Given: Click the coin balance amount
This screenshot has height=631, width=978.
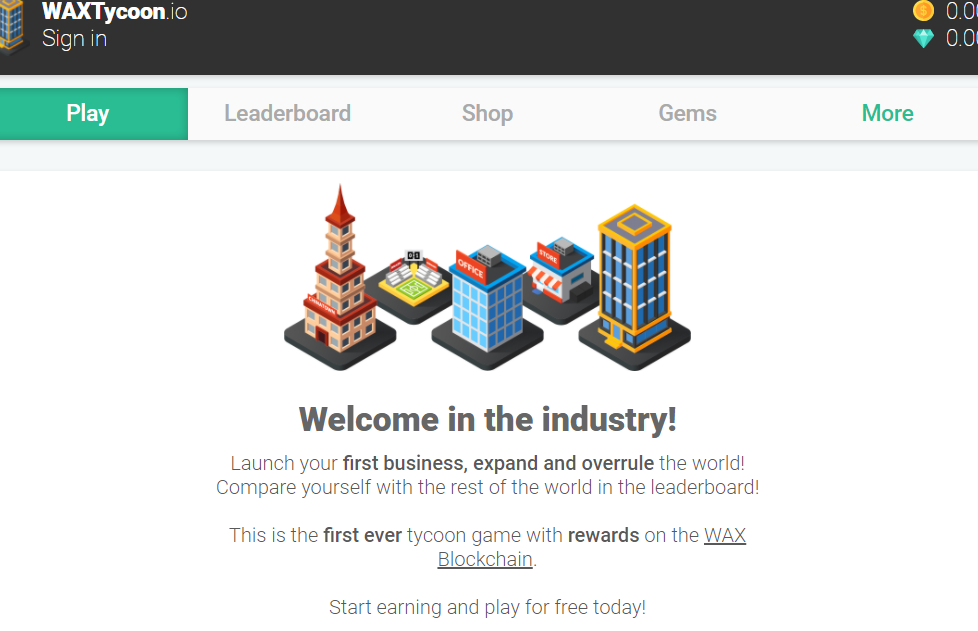Looking at the screenshot, I should click(961, 11).
